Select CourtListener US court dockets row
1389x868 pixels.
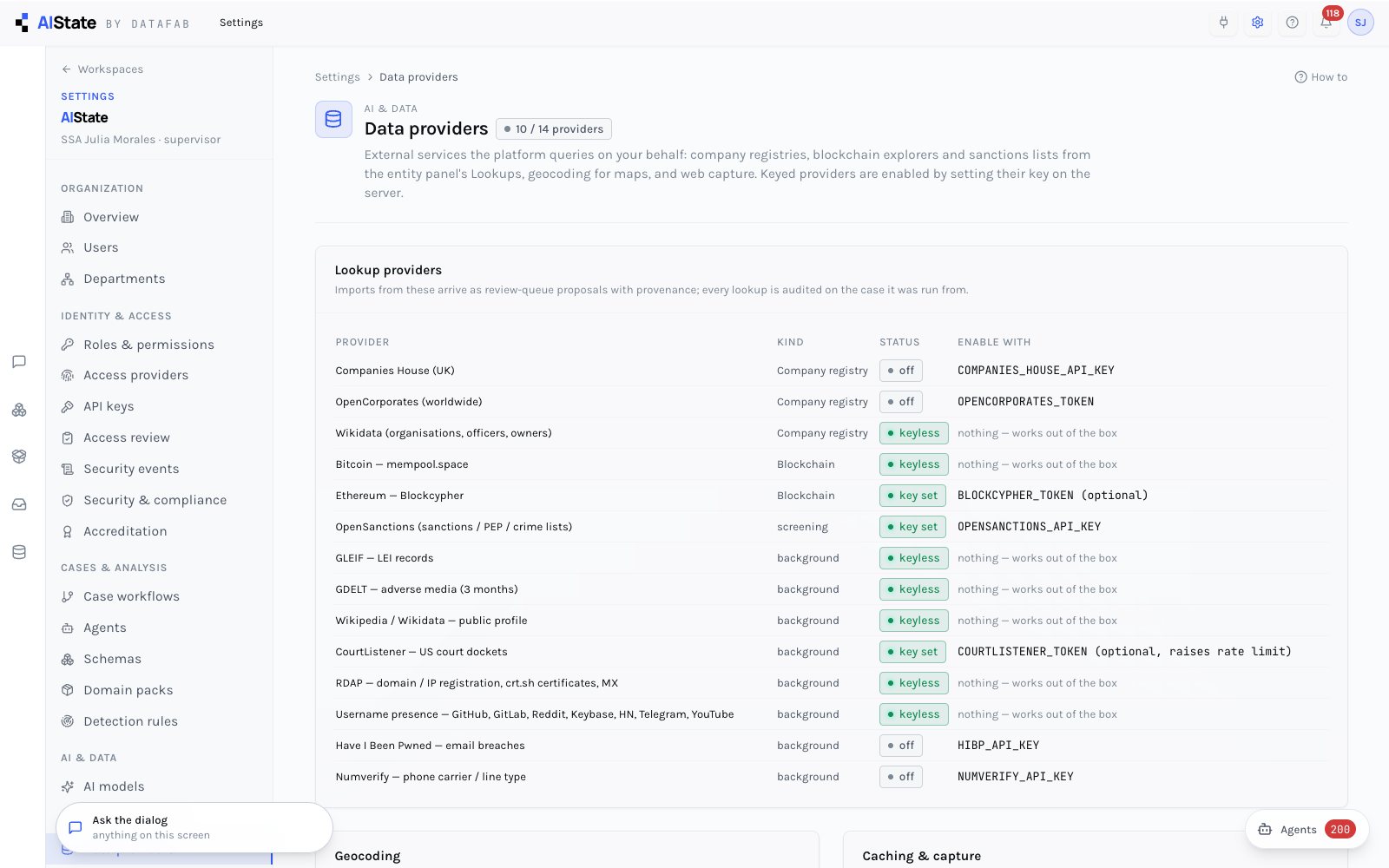tap(832, 652)
